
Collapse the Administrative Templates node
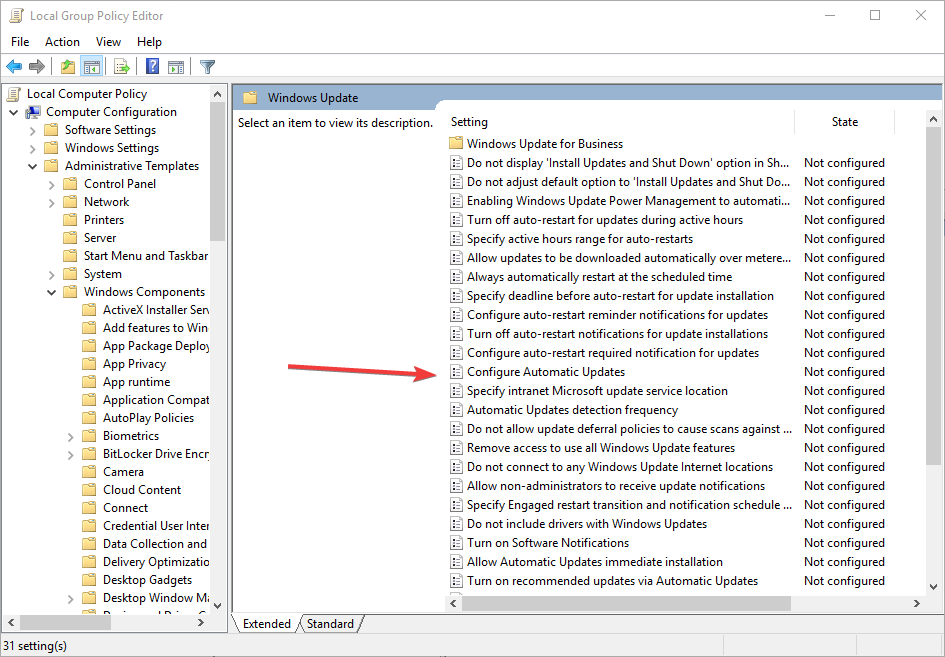click(x=33, y=166)
